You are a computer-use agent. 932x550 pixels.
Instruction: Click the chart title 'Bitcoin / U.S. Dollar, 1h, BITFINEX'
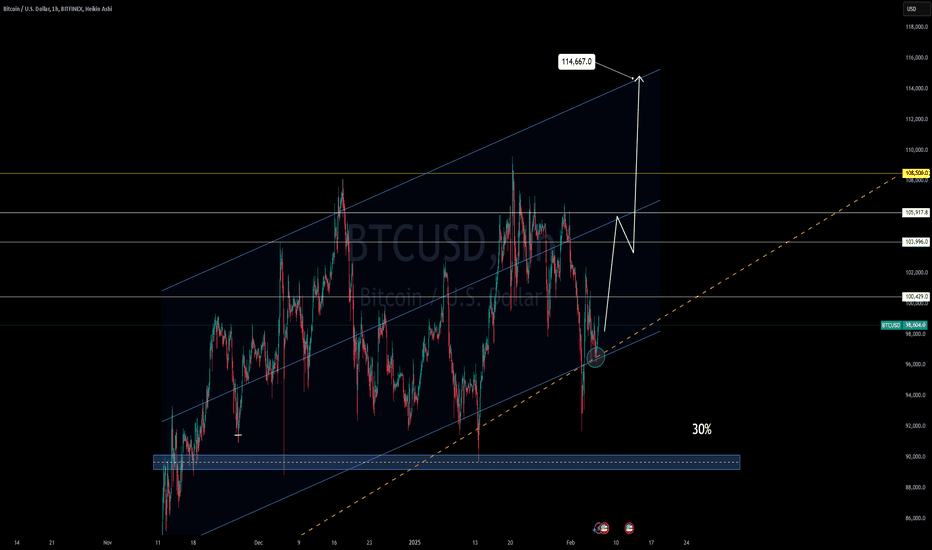pos(58,9)
